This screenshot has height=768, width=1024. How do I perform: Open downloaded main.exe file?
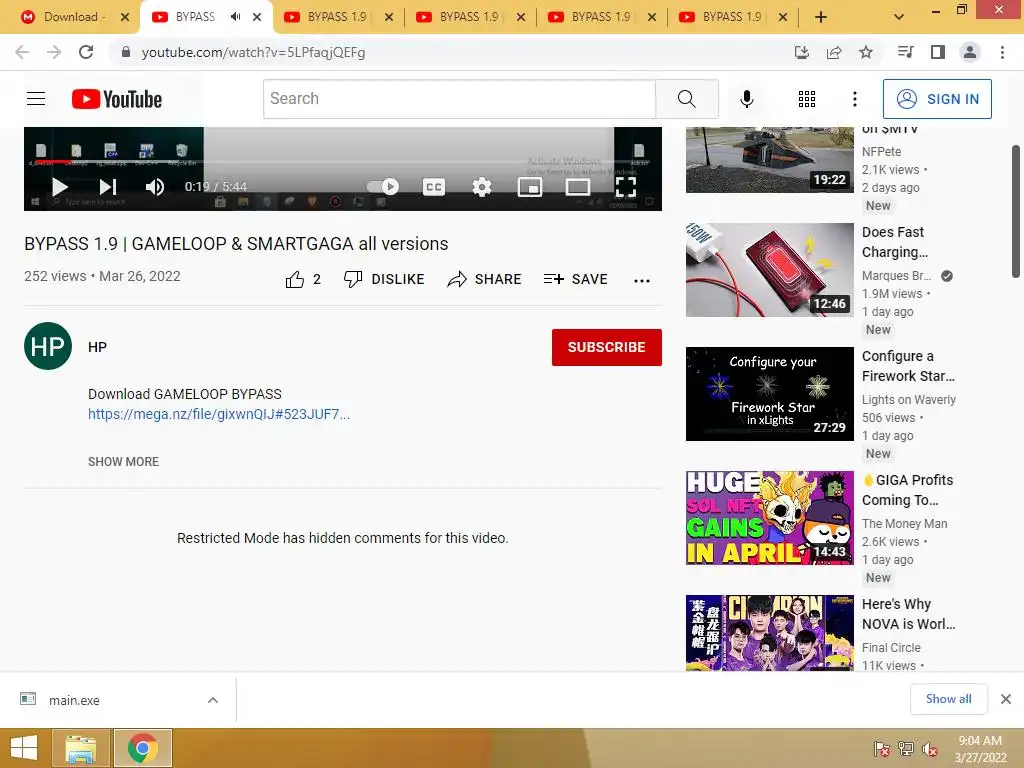[x=74, y=700]
